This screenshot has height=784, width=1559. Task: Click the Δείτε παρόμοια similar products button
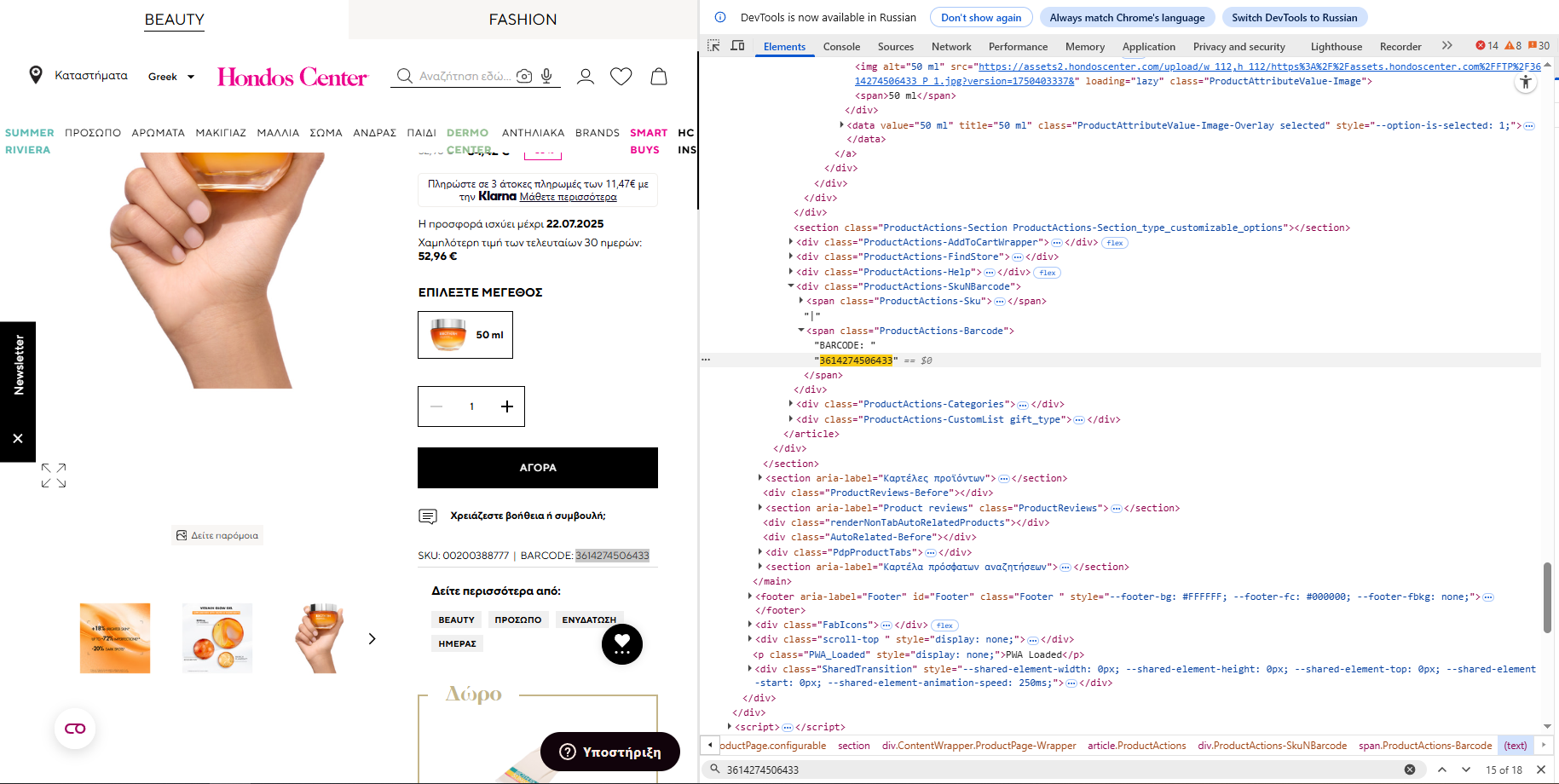(x=217, y=535)
